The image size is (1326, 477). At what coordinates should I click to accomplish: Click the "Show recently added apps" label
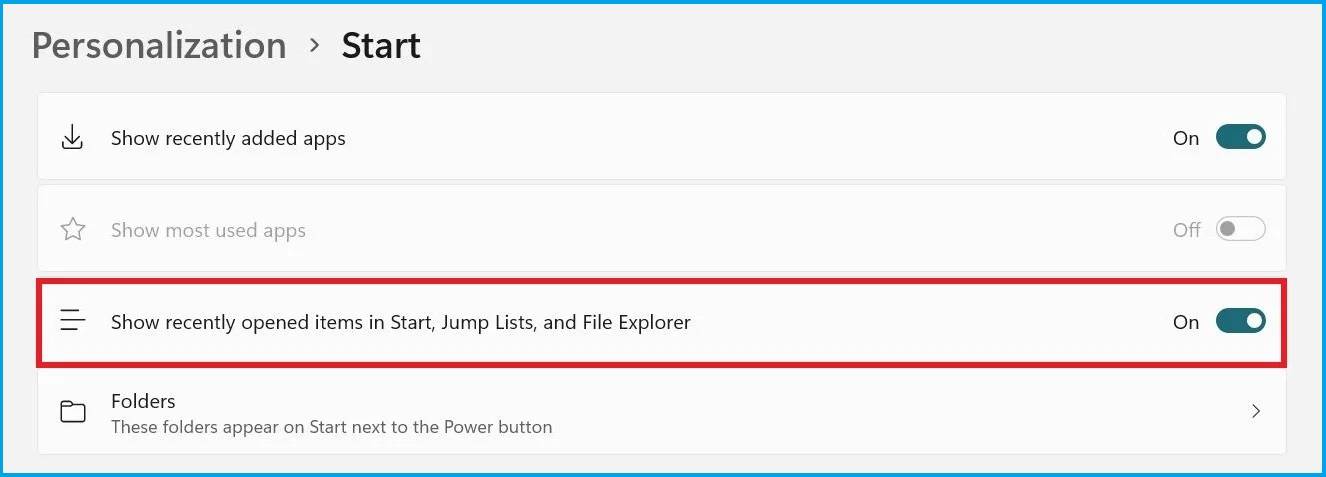228,138
